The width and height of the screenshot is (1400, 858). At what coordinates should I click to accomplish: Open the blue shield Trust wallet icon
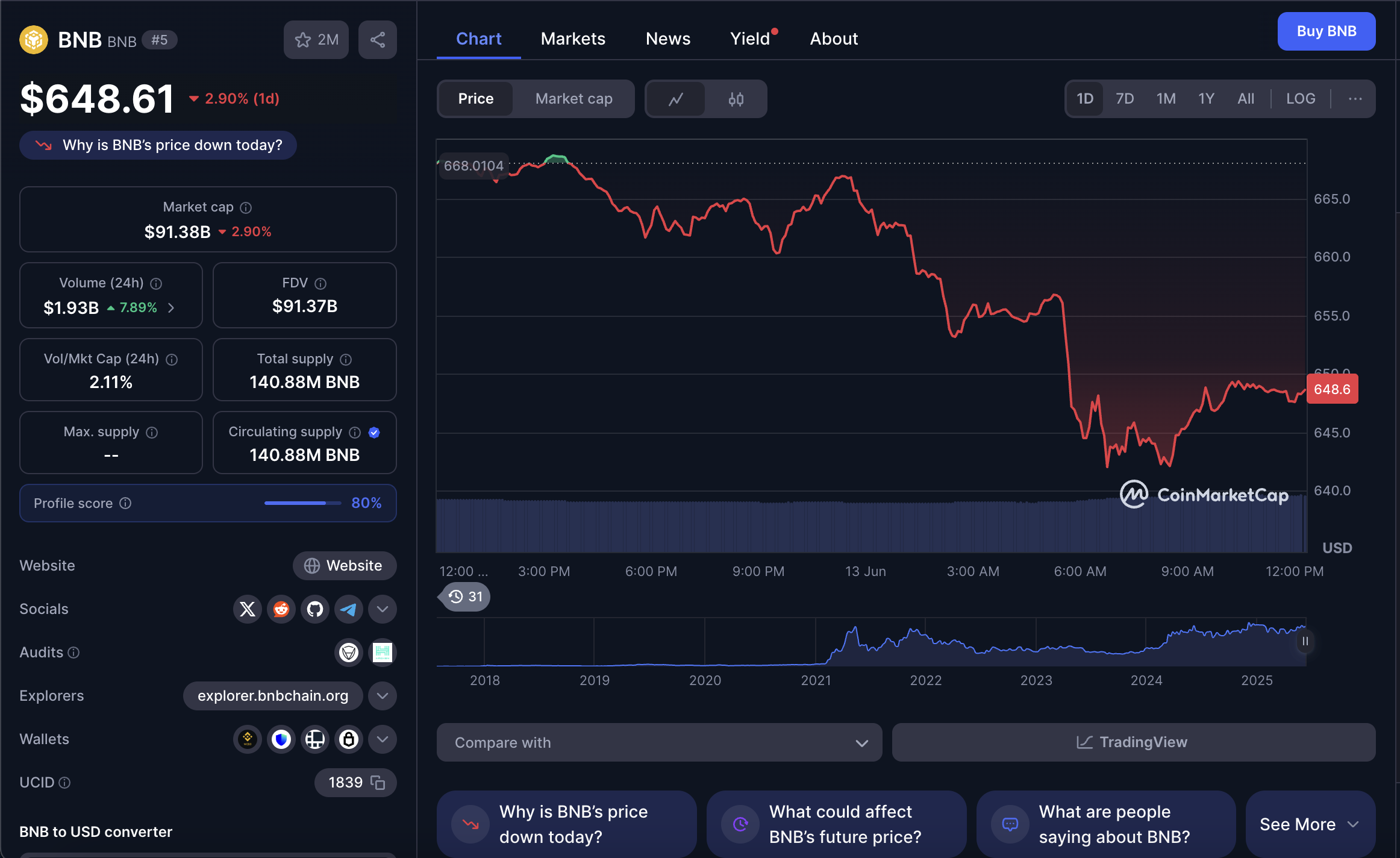281,739
